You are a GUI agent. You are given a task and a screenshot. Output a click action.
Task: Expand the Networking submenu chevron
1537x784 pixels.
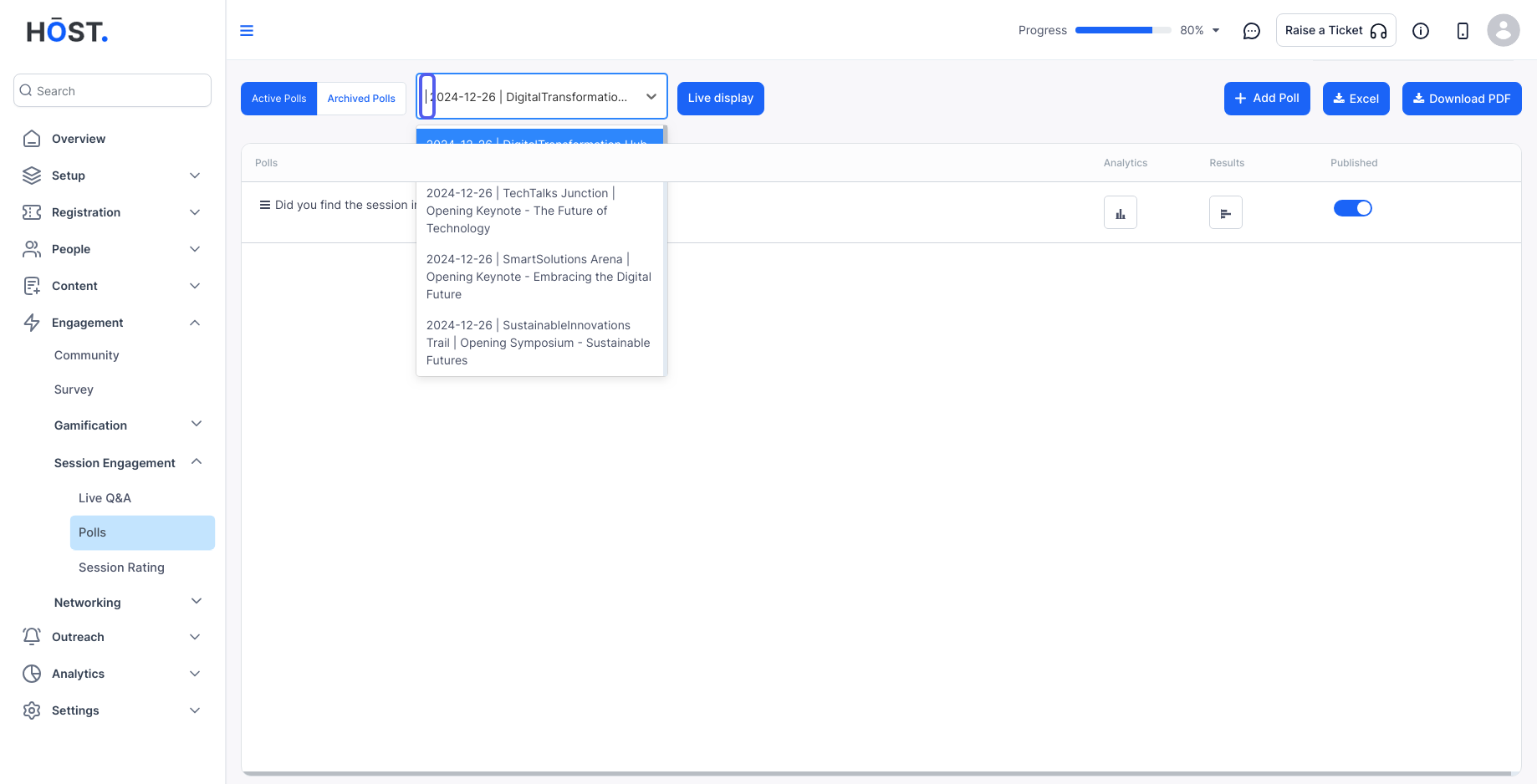pos(197,601)
